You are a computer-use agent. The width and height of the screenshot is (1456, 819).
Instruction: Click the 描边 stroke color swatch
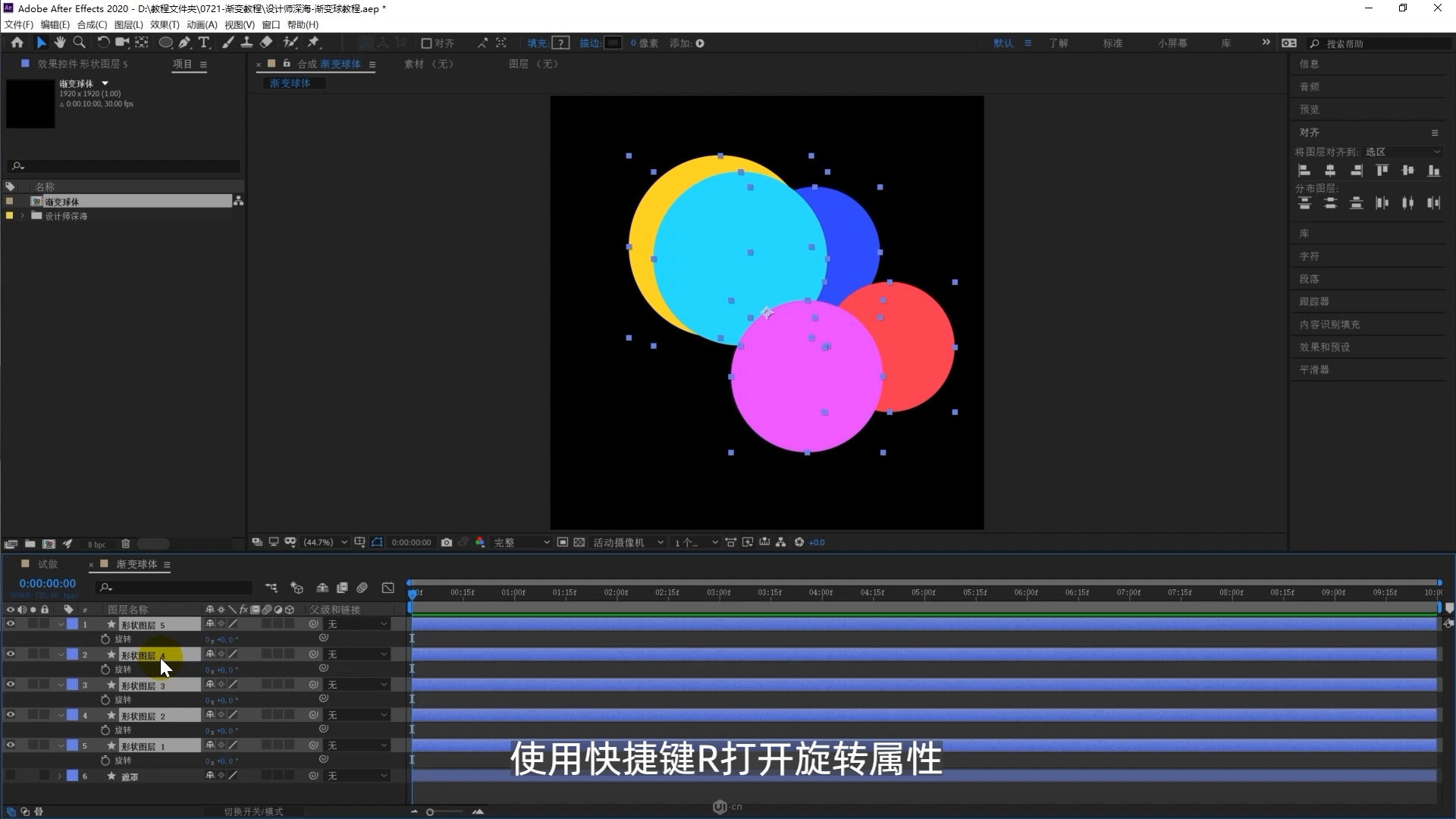613,43
